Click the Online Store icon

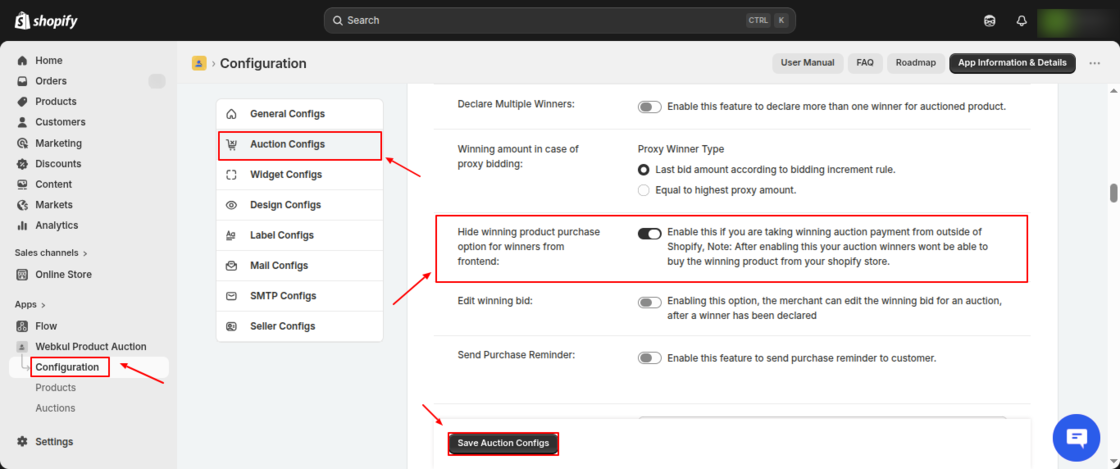(22, 275)
